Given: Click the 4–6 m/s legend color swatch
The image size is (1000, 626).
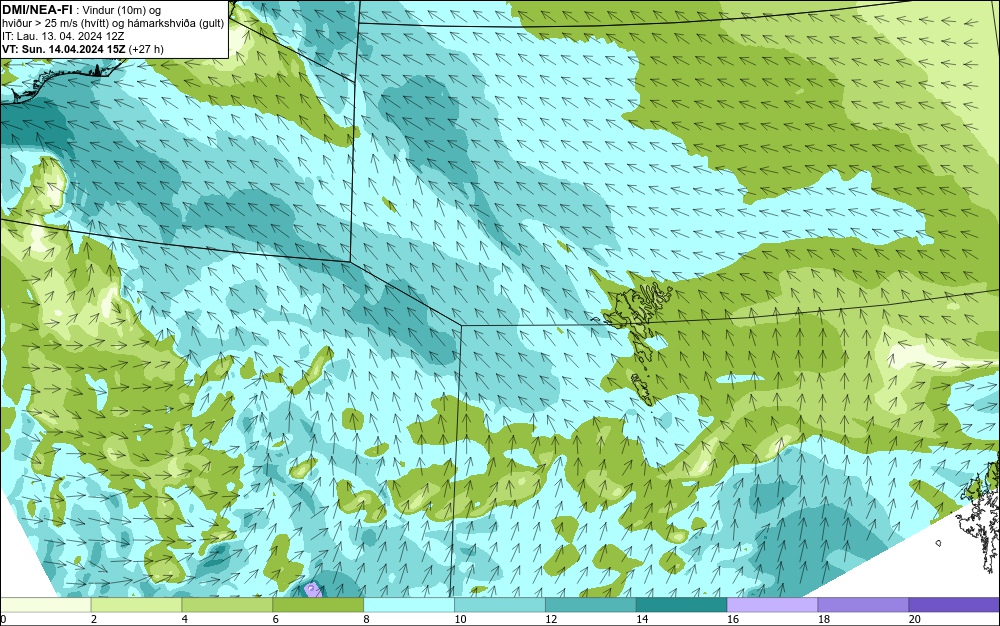Looking at the screenshot, I should pos(227,604).
